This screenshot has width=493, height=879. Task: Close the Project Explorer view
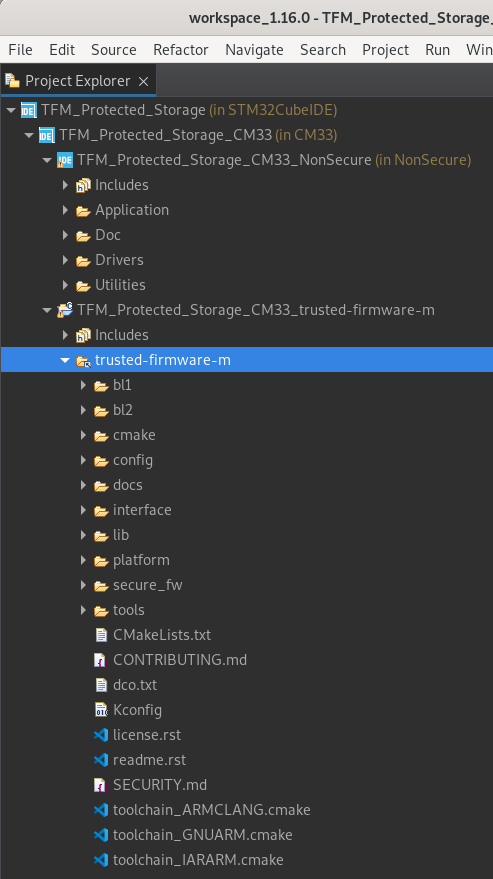pyautogui.click(x=144, y=81)
